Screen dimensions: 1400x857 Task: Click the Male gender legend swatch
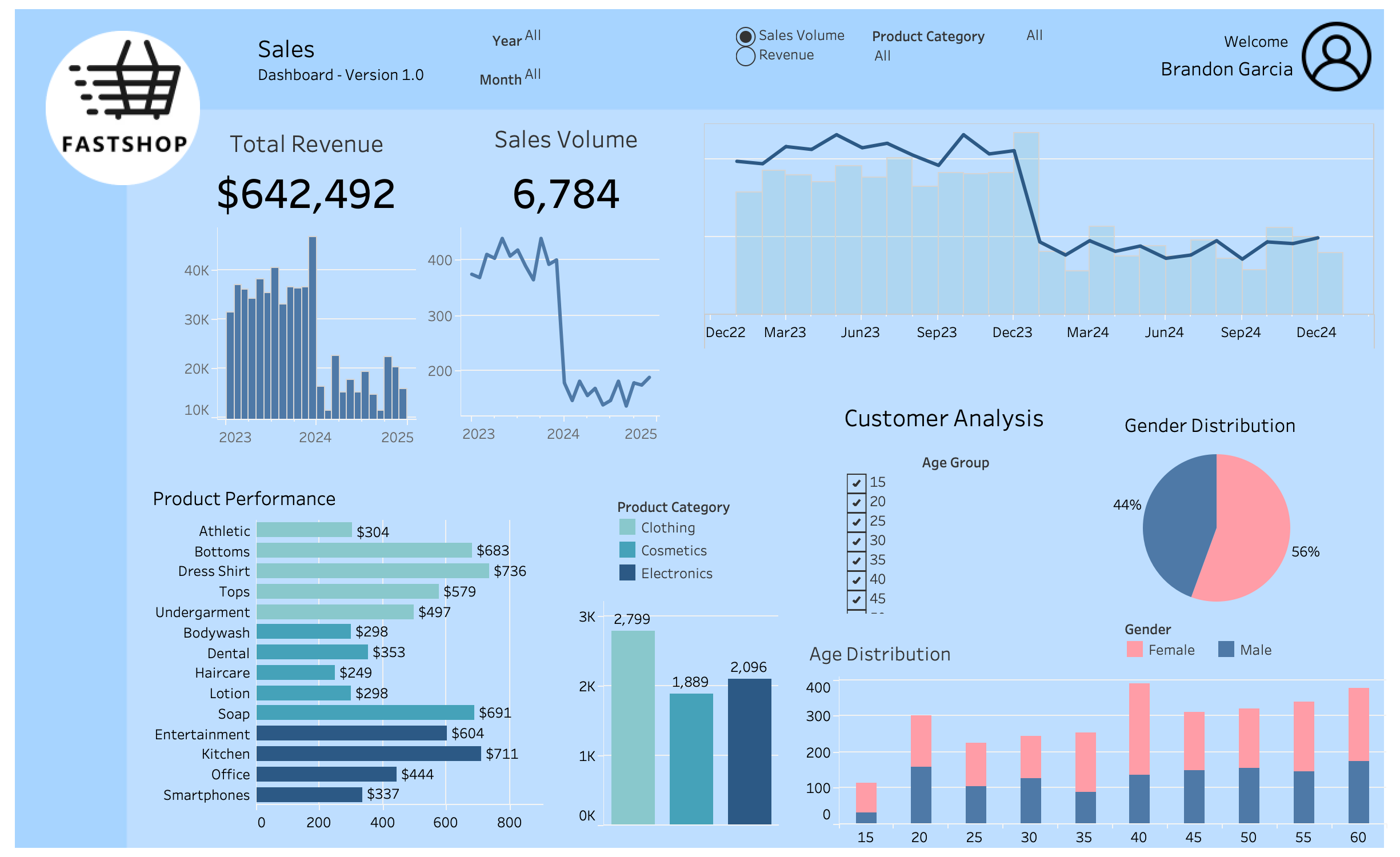click(1225, 649)
